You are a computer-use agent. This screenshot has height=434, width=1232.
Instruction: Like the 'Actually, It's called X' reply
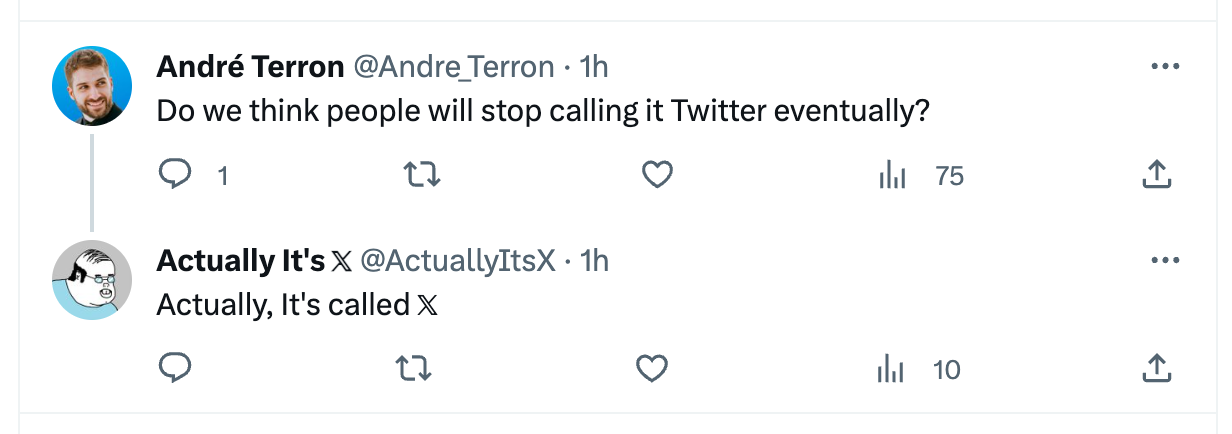[652, 369]
